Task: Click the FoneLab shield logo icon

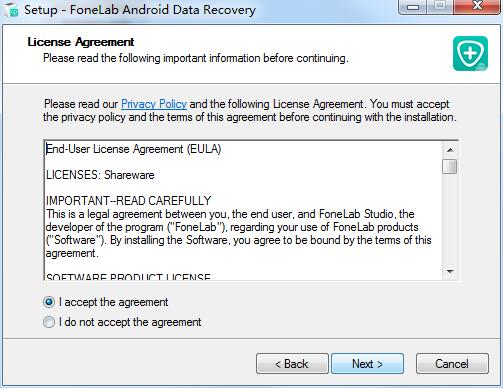Action: click(x=470, y=54)
